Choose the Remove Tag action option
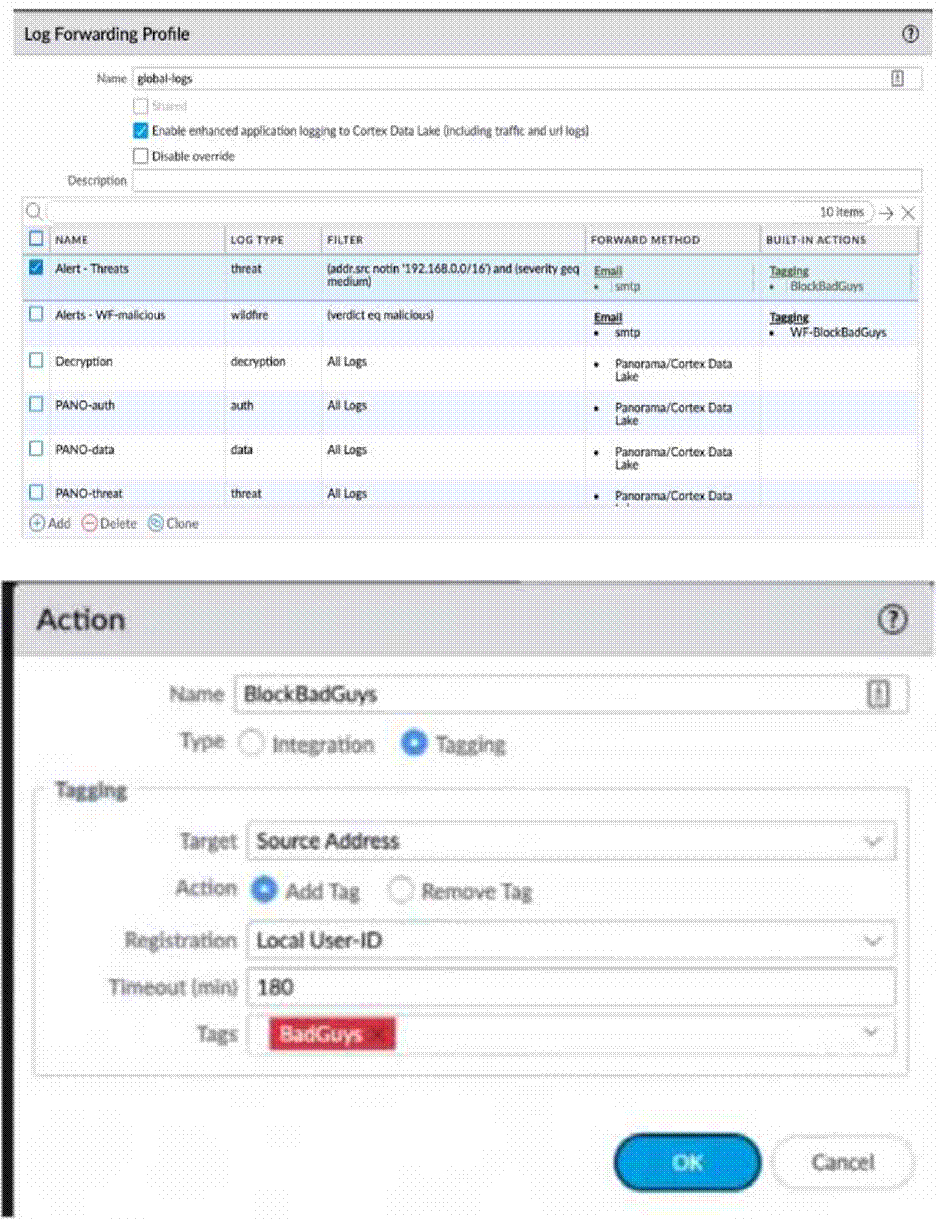The height and width of the screenshot is (1219, 936). click(401, 890)
